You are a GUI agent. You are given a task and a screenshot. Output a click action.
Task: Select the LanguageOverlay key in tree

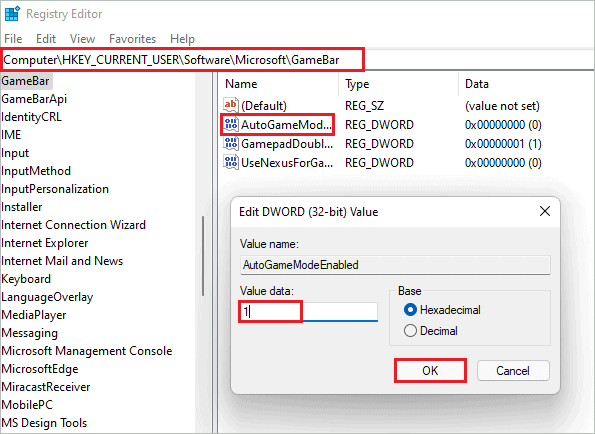47,297
